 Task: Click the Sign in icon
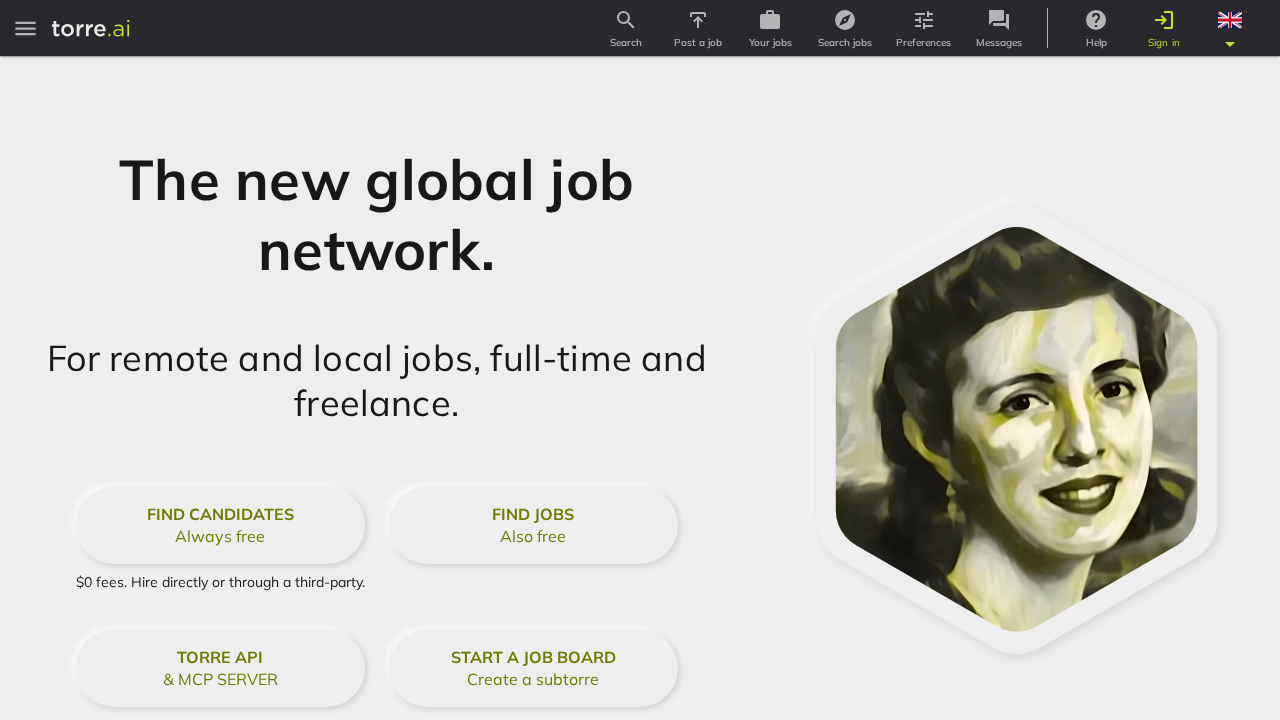1164,20
